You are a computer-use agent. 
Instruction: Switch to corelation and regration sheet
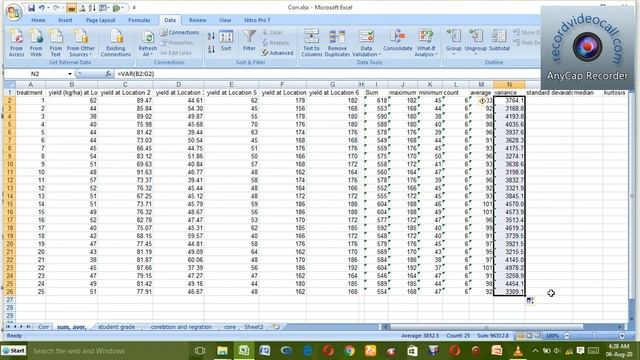(x=181, y=327)
